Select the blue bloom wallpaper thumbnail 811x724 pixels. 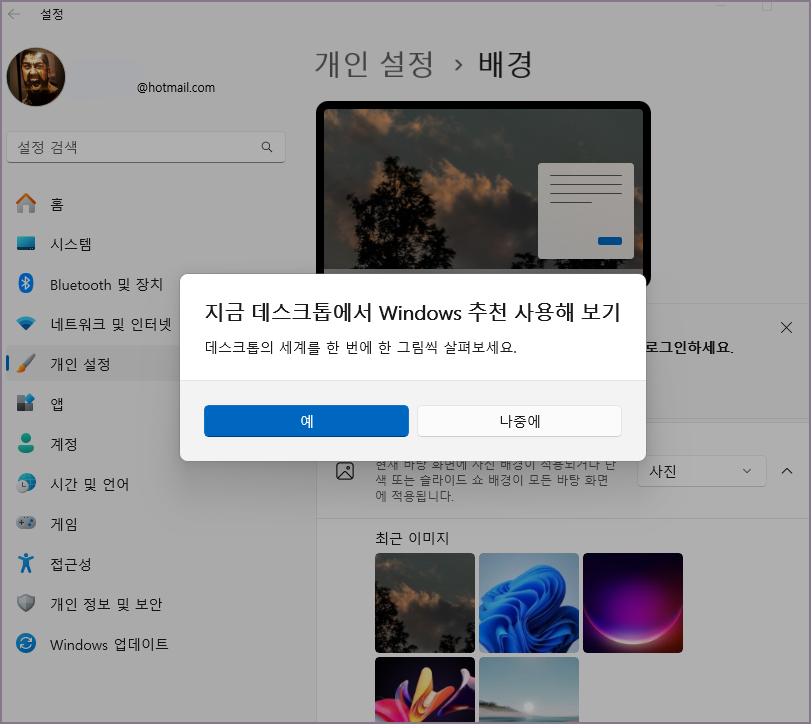(529, 602)
